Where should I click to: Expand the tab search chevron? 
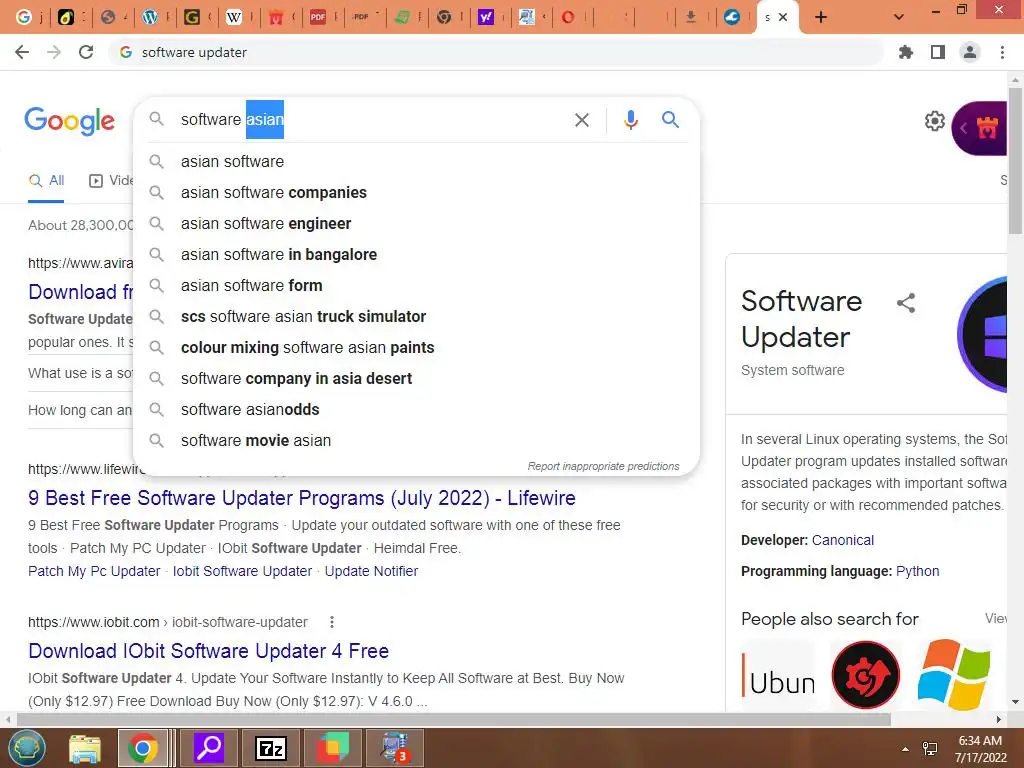click(x=899, y=17)
